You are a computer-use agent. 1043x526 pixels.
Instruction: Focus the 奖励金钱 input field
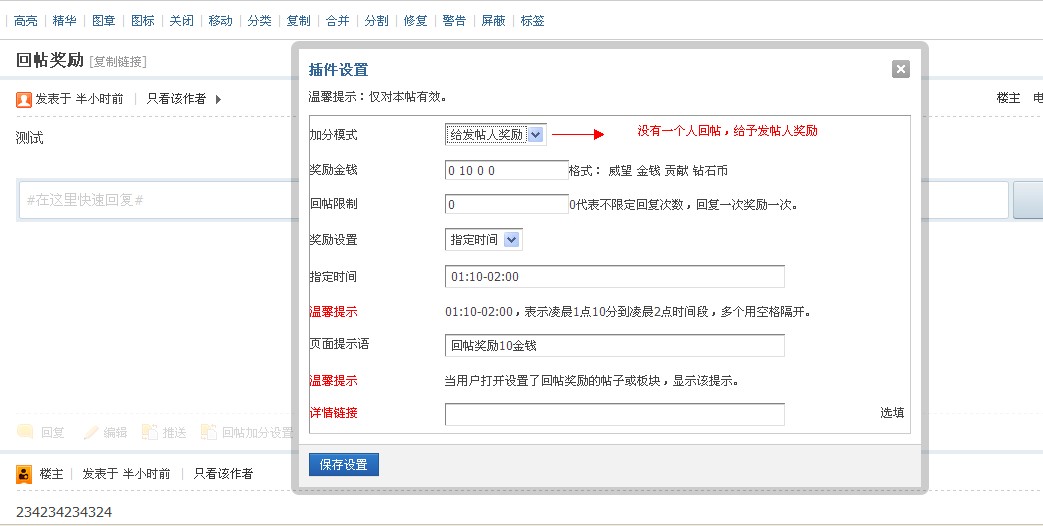tap(506, 170)
